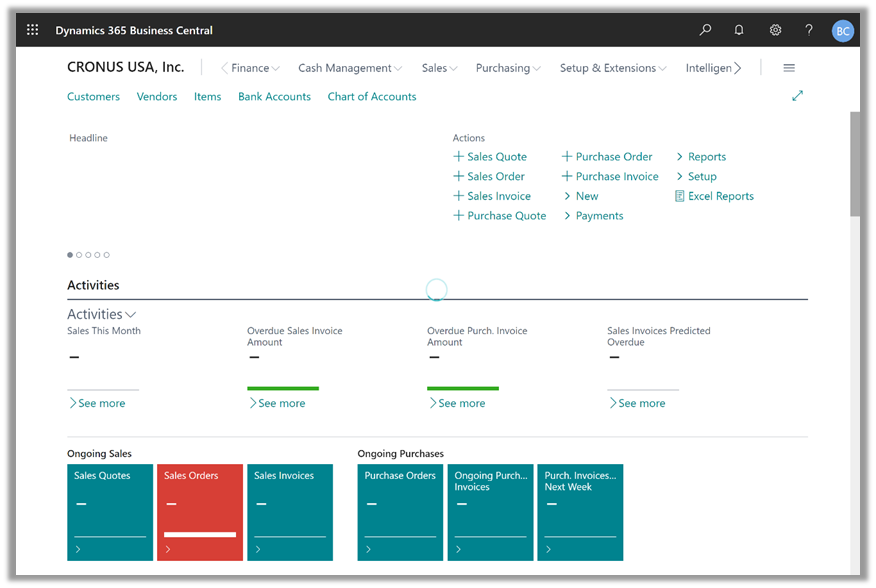Select the first headline carousel dot

click(x=70, y=255)
